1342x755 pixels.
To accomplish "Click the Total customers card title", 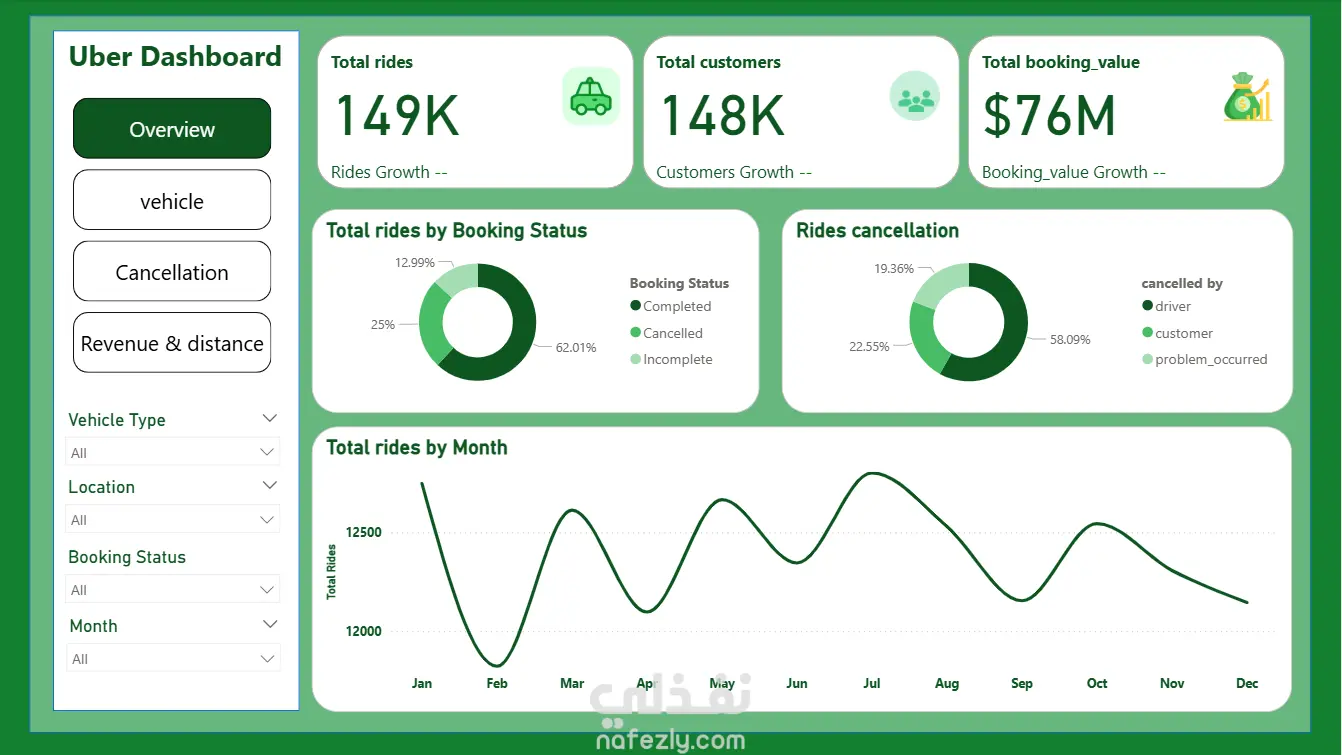I will pyautogui.click(x=718, y=62).
